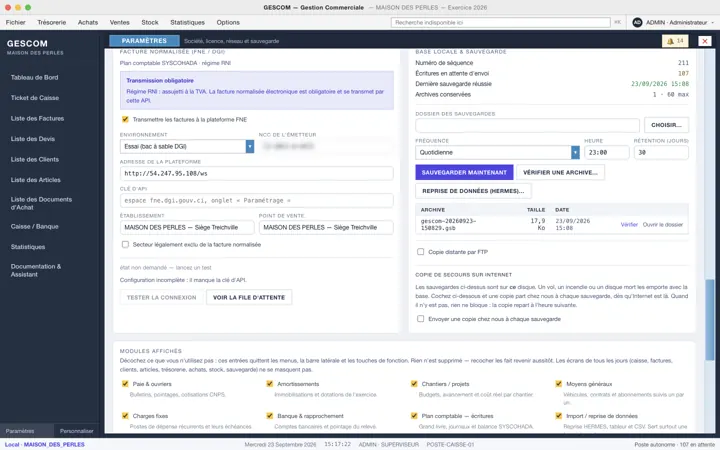
Task: Open Liste des Factures from sidebar
Action: 37,118
